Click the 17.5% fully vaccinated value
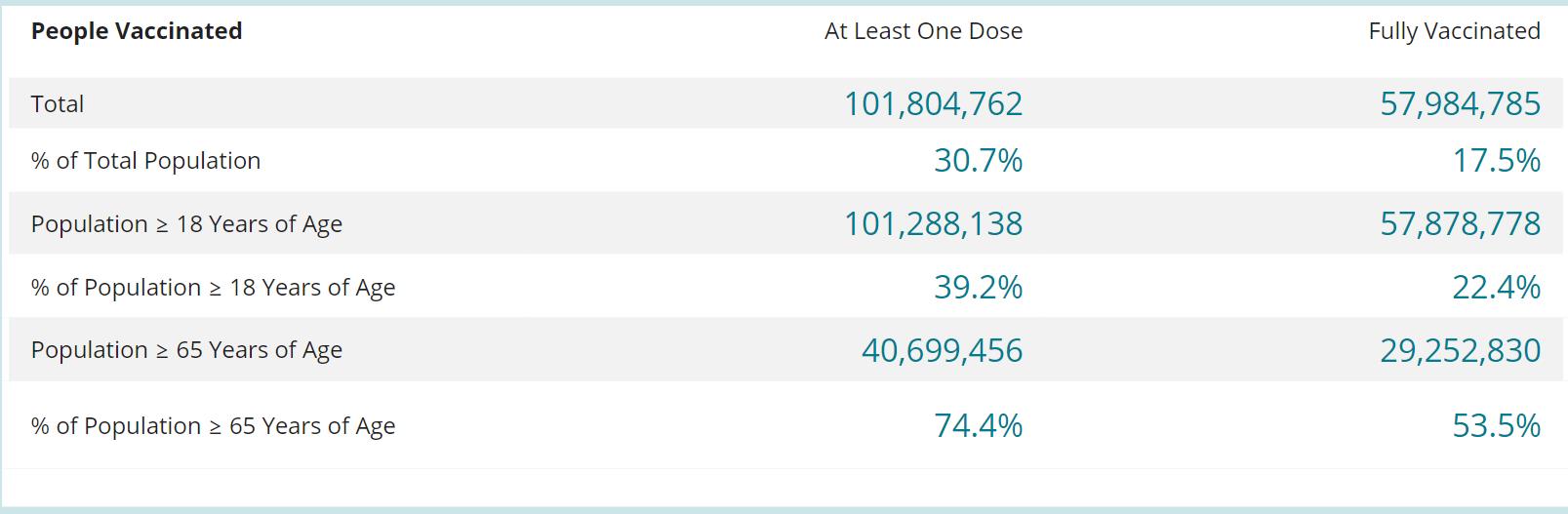 [1496, 161]
